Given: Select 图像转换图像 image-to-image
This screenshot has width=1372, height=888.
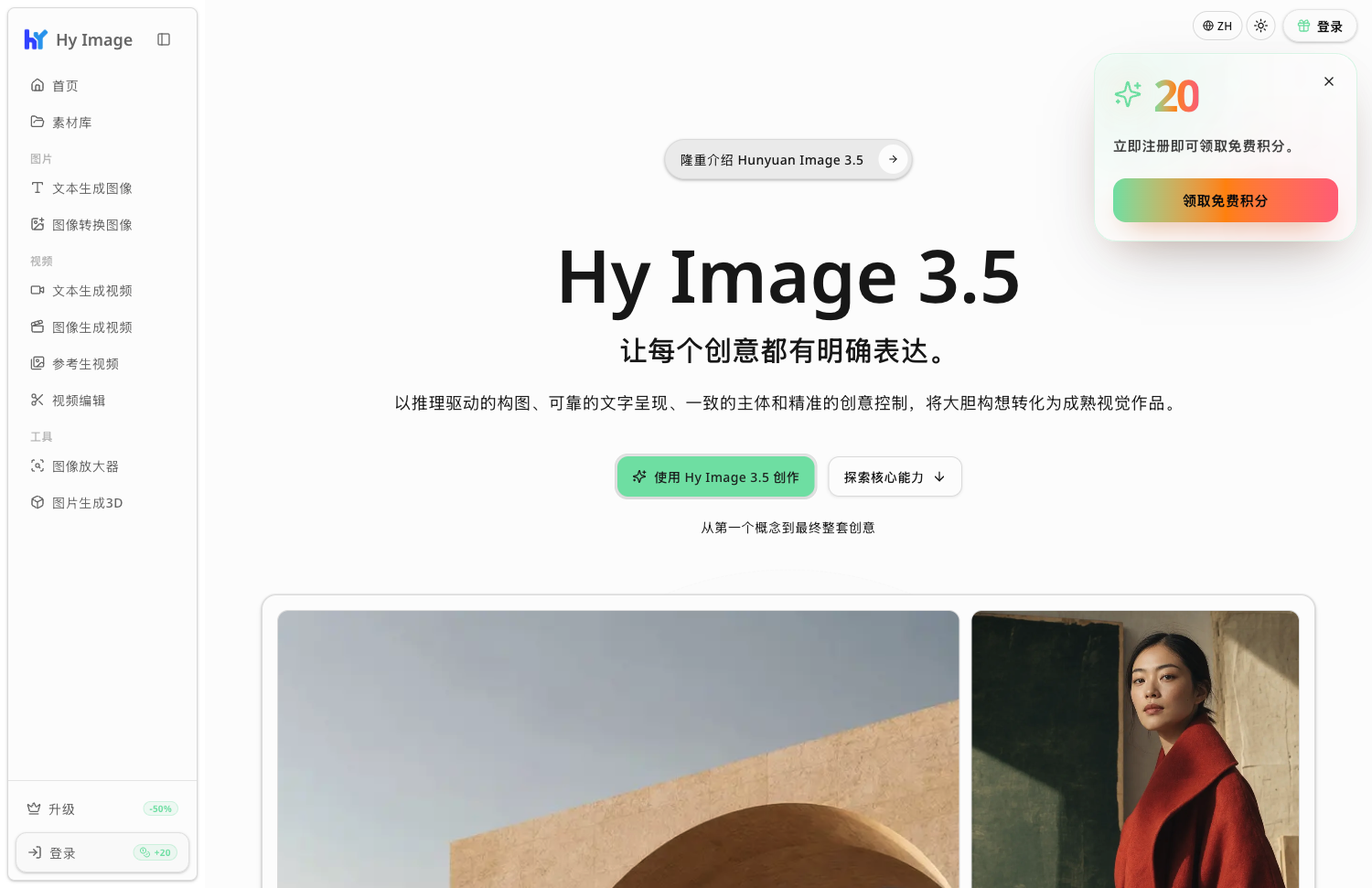Looking at the screenshot, I should click(x=102, y=225).
